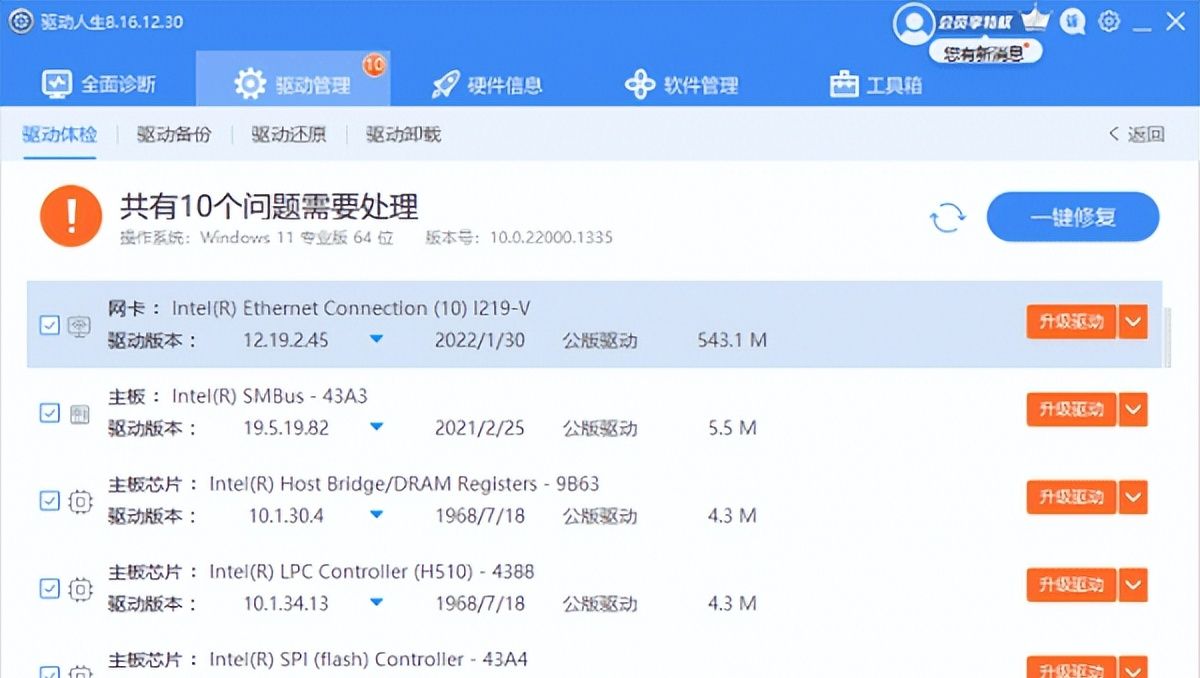Image resolution: width=1200 pixels, height=678 pixels.
Task: Open version dropdown for Host Bridge 10.1.30.4
Action: click(x=376, y=516)
